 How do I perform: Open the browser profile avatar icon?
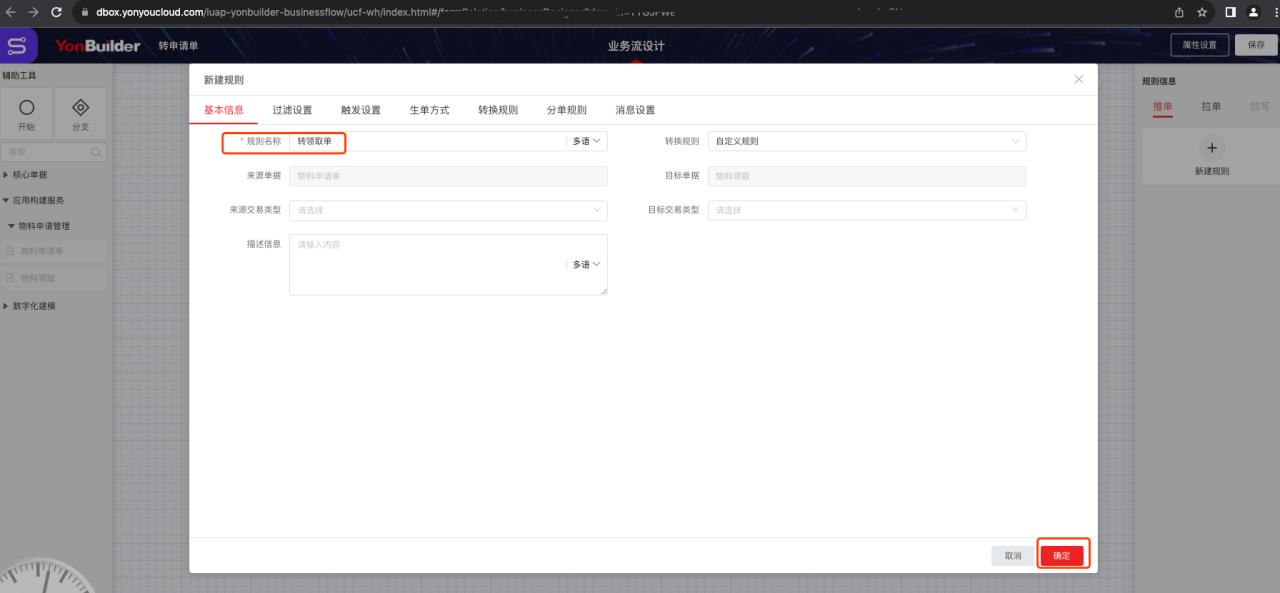pos(1254,12)
